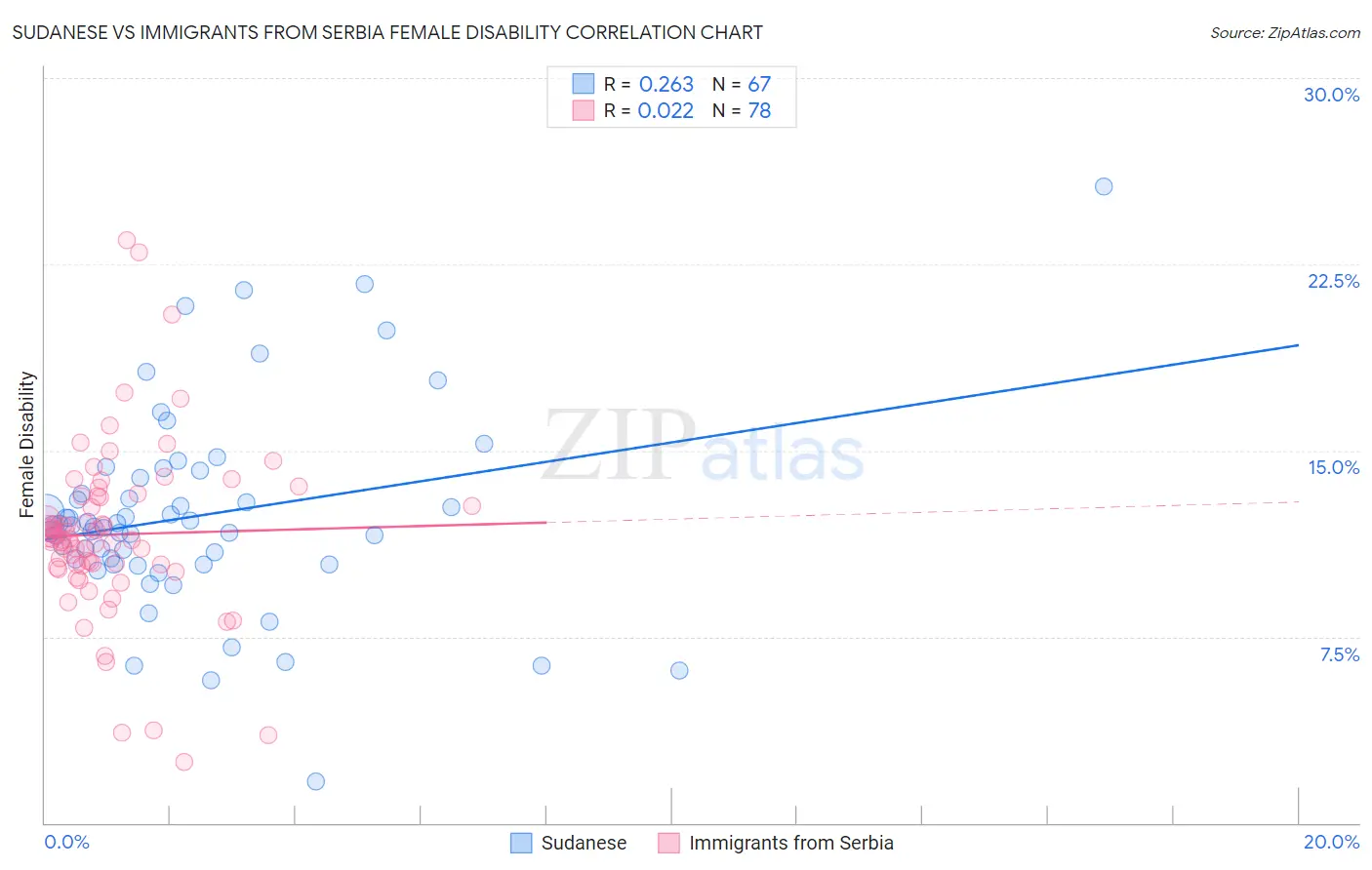1372x870 pixels.
Task: Click the N = 78 sample count text
Action: pyautogui.click(x=742, y=110)
